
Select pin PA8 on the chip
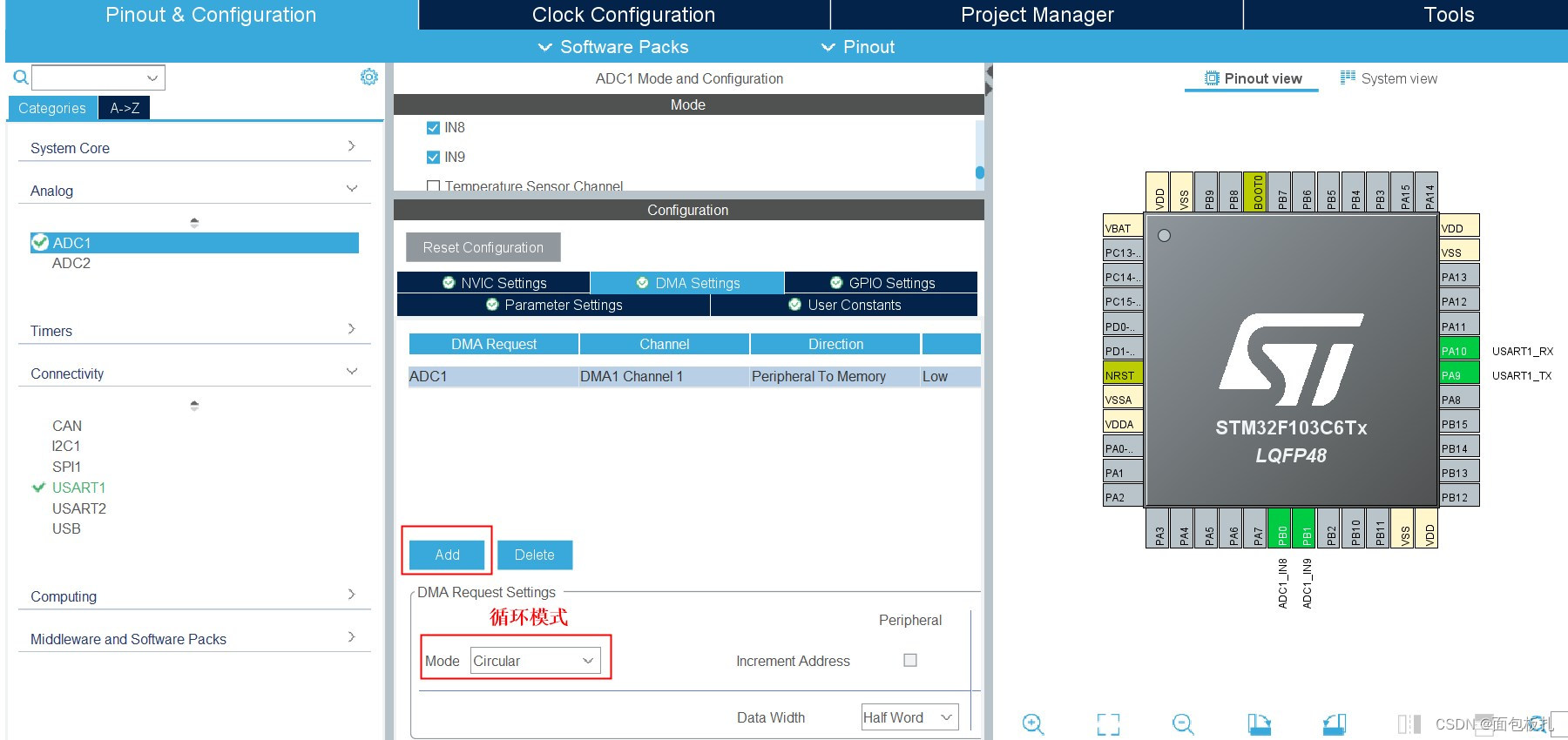point(1459,400)
